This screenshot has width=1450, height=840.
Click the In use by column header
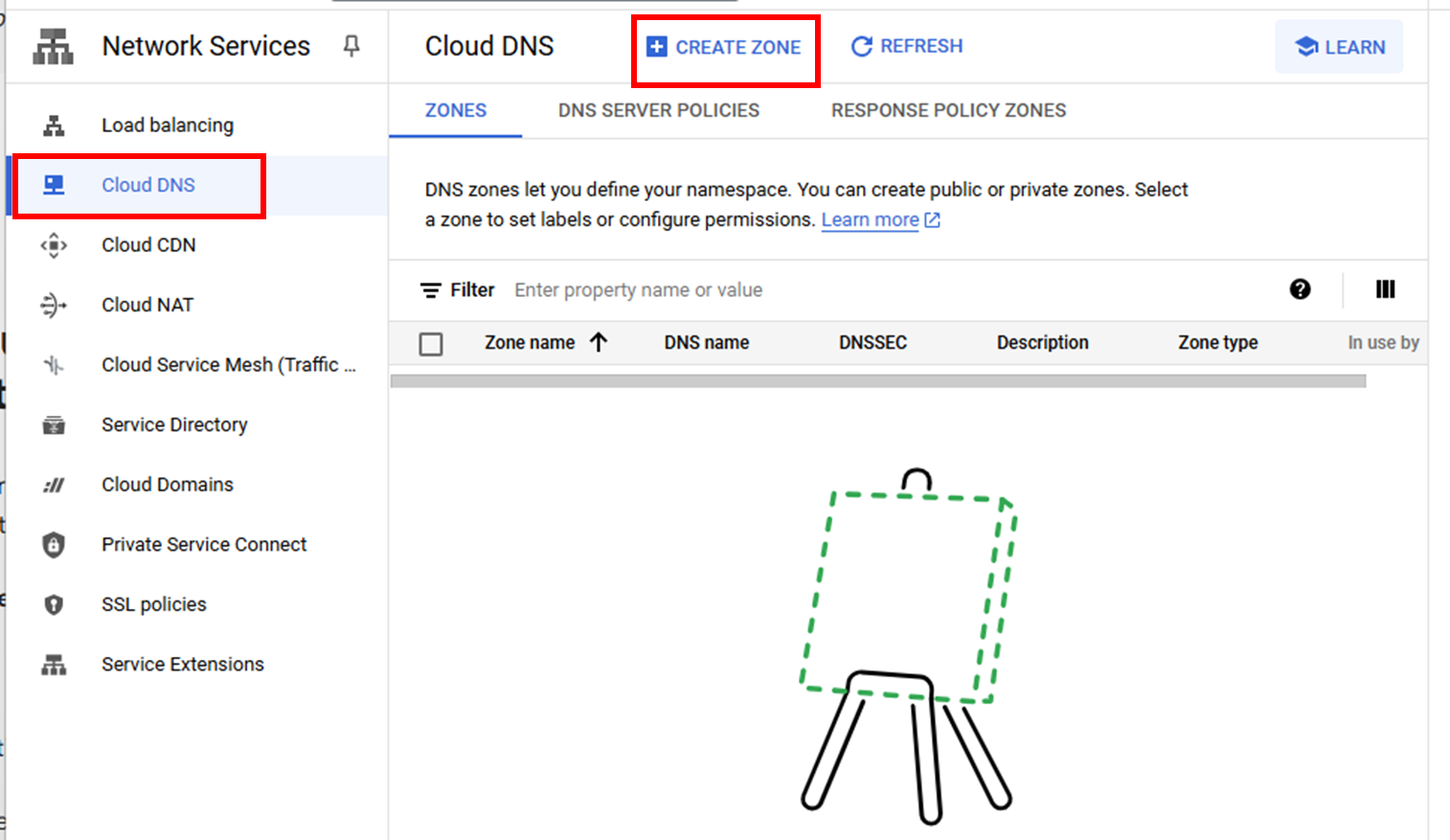(1383, 342)
